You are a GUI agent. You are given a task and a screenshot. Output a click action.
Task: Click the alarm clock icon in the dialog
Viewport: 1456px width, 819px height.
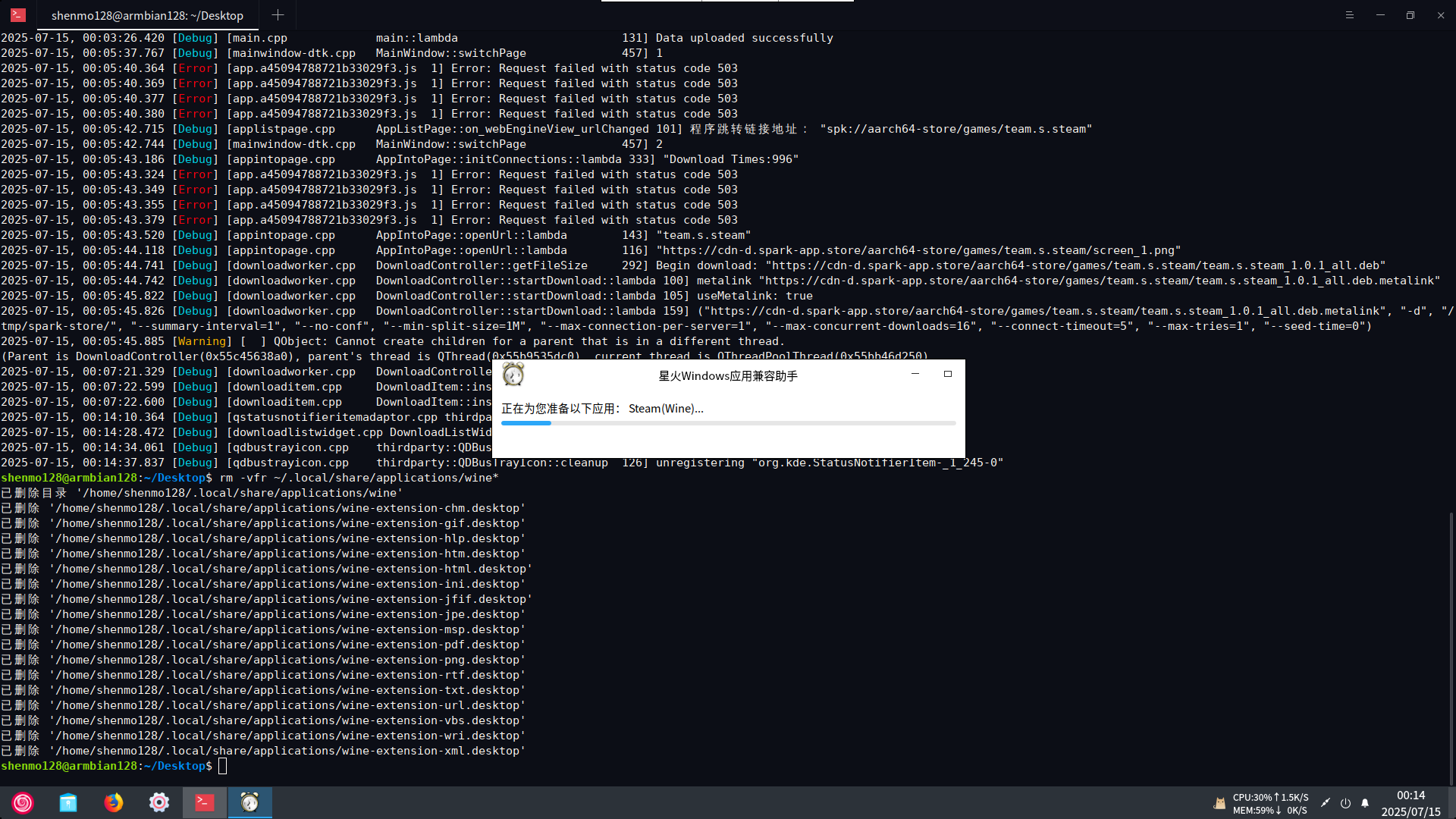[513, 374]
